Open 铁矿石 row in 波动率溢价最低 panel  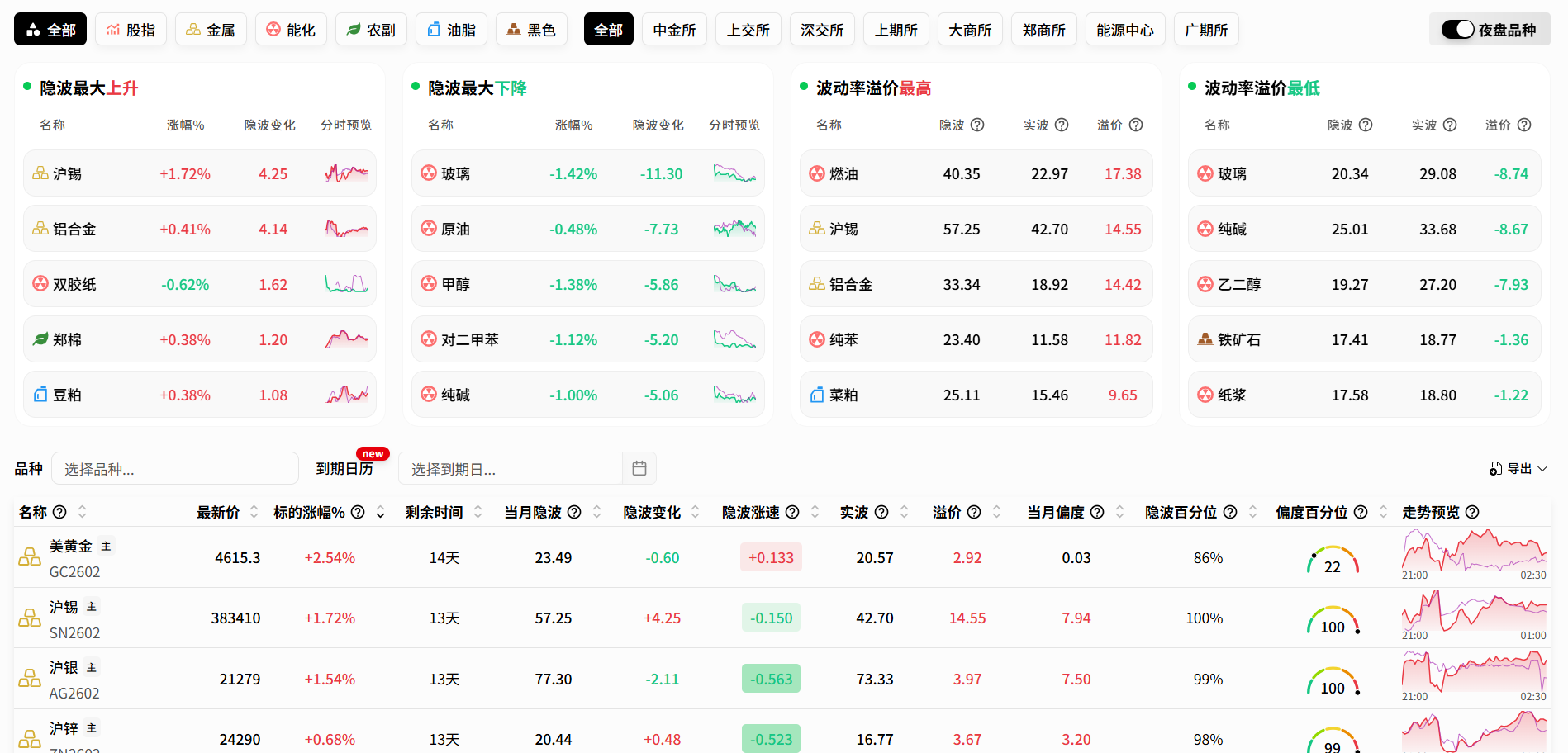1365,339
